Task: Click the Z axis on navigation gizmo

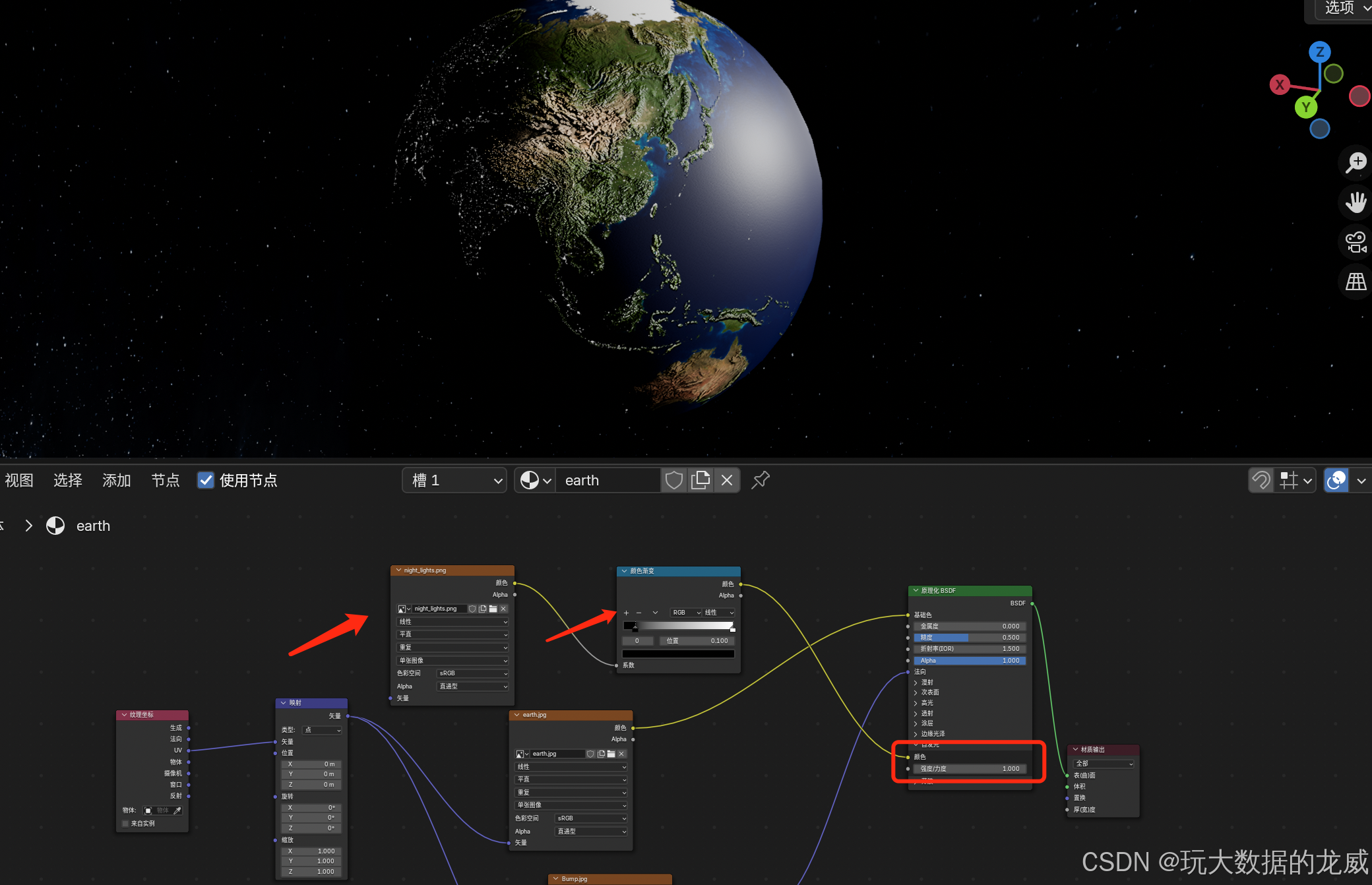Action: [x=1319, y=51]
